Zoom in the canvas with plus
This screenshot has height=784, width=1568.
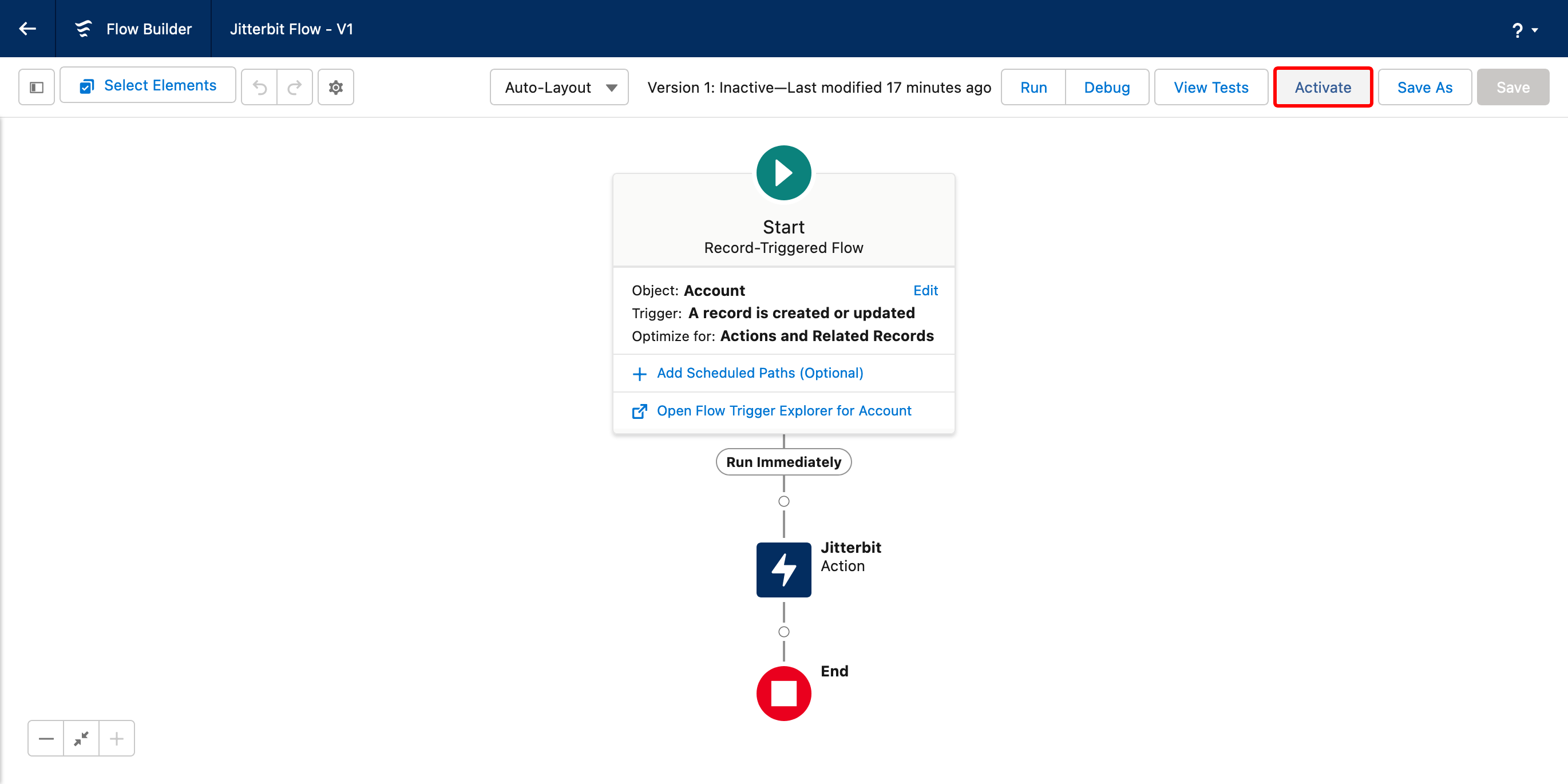pyautogui.click(x=116, y=738)
